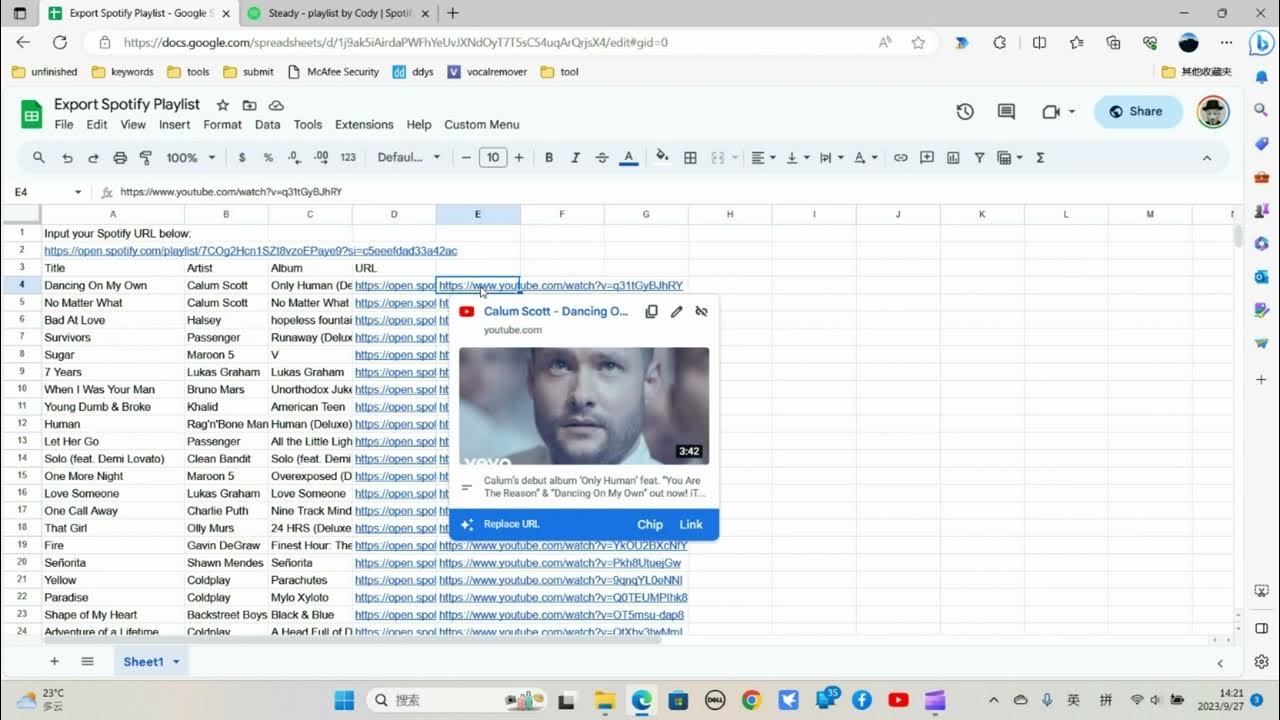Decrease font size with minus button
The width and height of the screenshot is (1280, 720).
click(466, 158)
